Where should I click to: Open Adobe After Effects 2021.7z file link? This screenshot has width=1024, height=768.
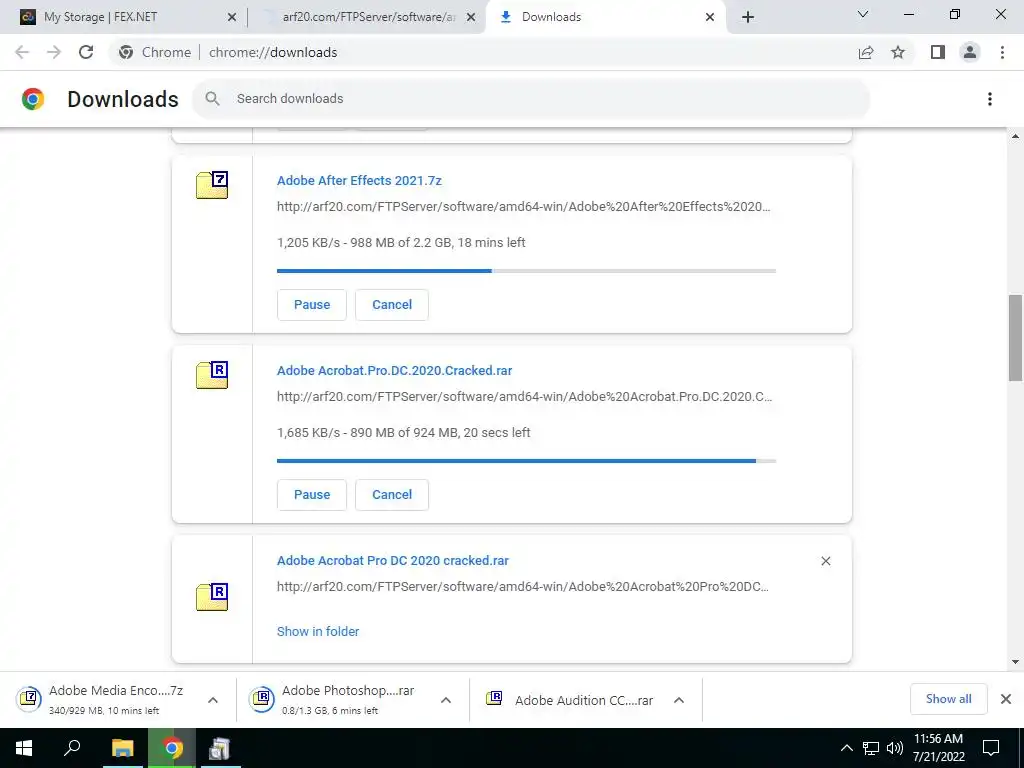point(359,180)
